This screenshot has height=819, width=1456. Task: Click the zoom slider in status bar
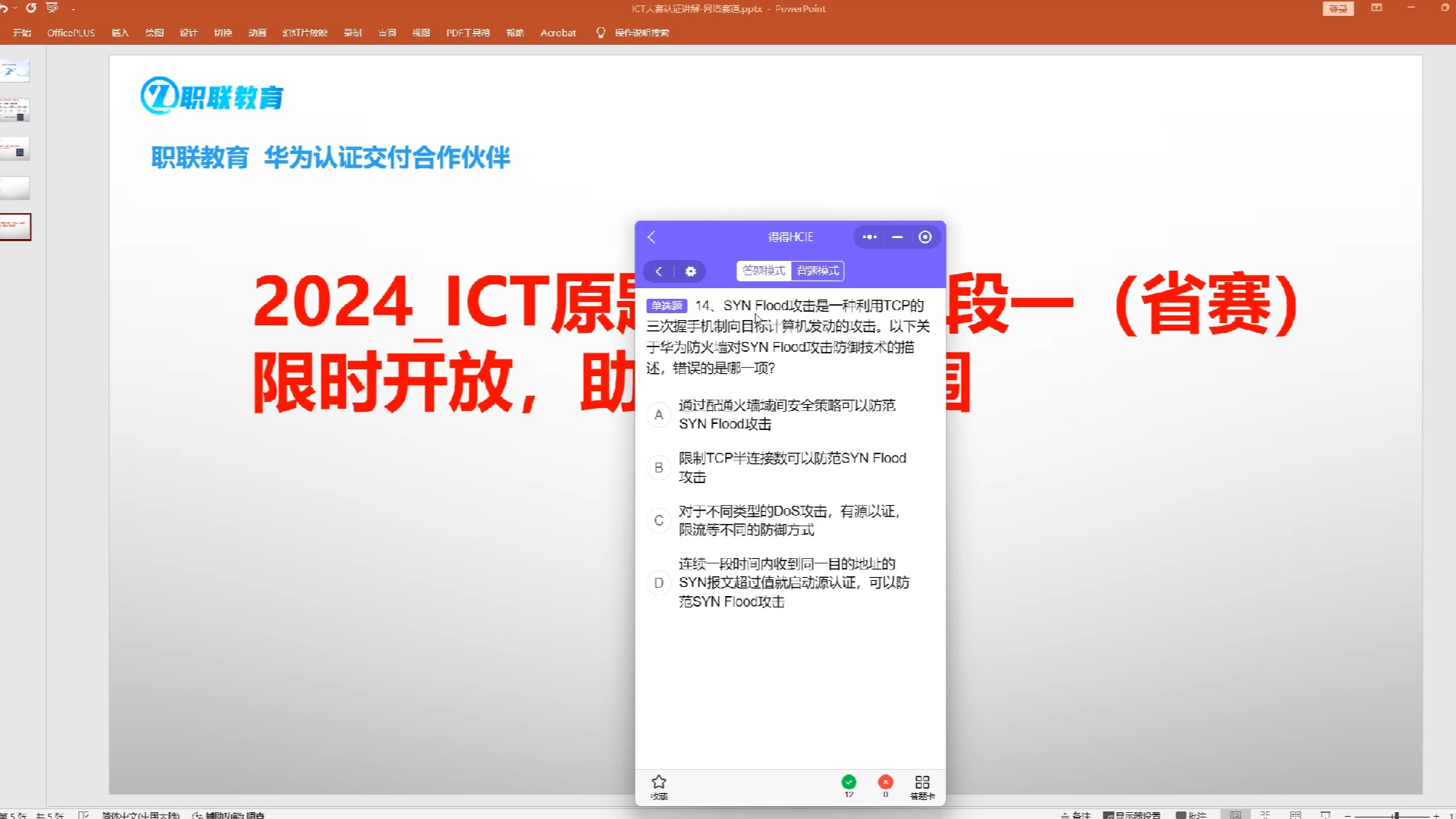1392,815
